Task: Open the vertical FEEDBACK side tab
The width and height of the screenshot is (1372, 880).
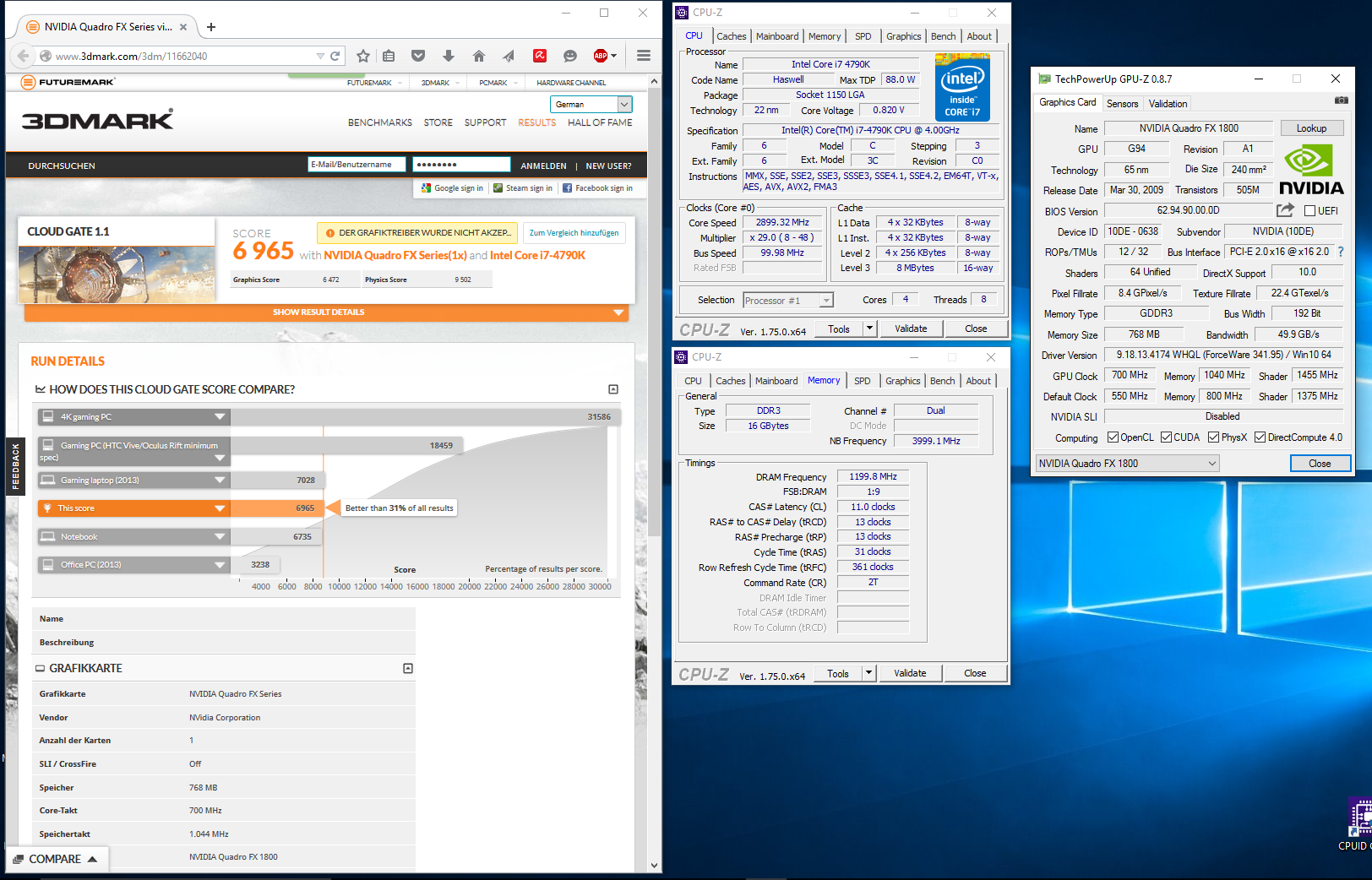Action: (x=15, y=467)
